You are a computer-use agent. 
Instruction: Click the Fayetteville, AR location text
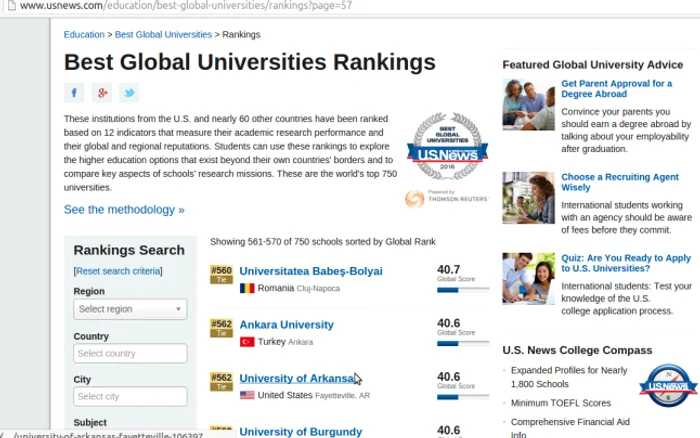coord(342,396)
